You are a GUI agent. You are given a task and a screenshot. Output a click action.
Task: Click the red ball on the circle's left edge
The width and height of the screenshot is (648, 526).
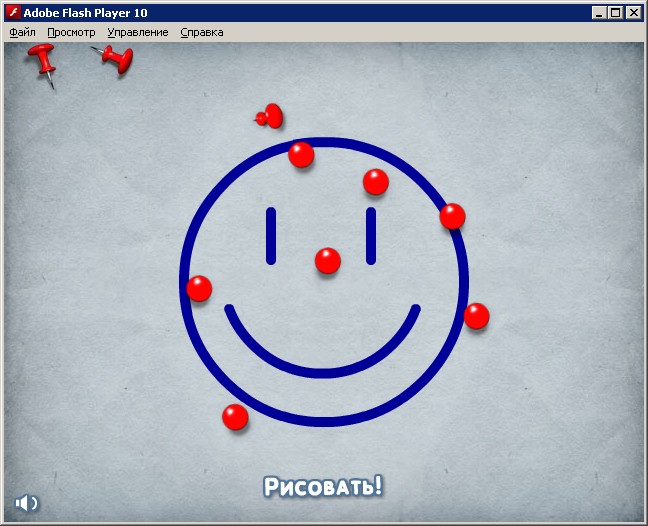pyautogui.click(x=199, y=289)
